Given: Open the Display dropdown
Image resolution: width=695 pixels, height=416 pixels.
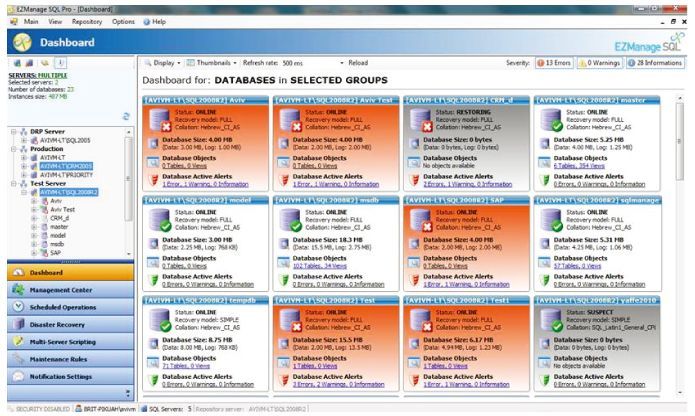Looking at the screenshot, I should pos(159,62).
